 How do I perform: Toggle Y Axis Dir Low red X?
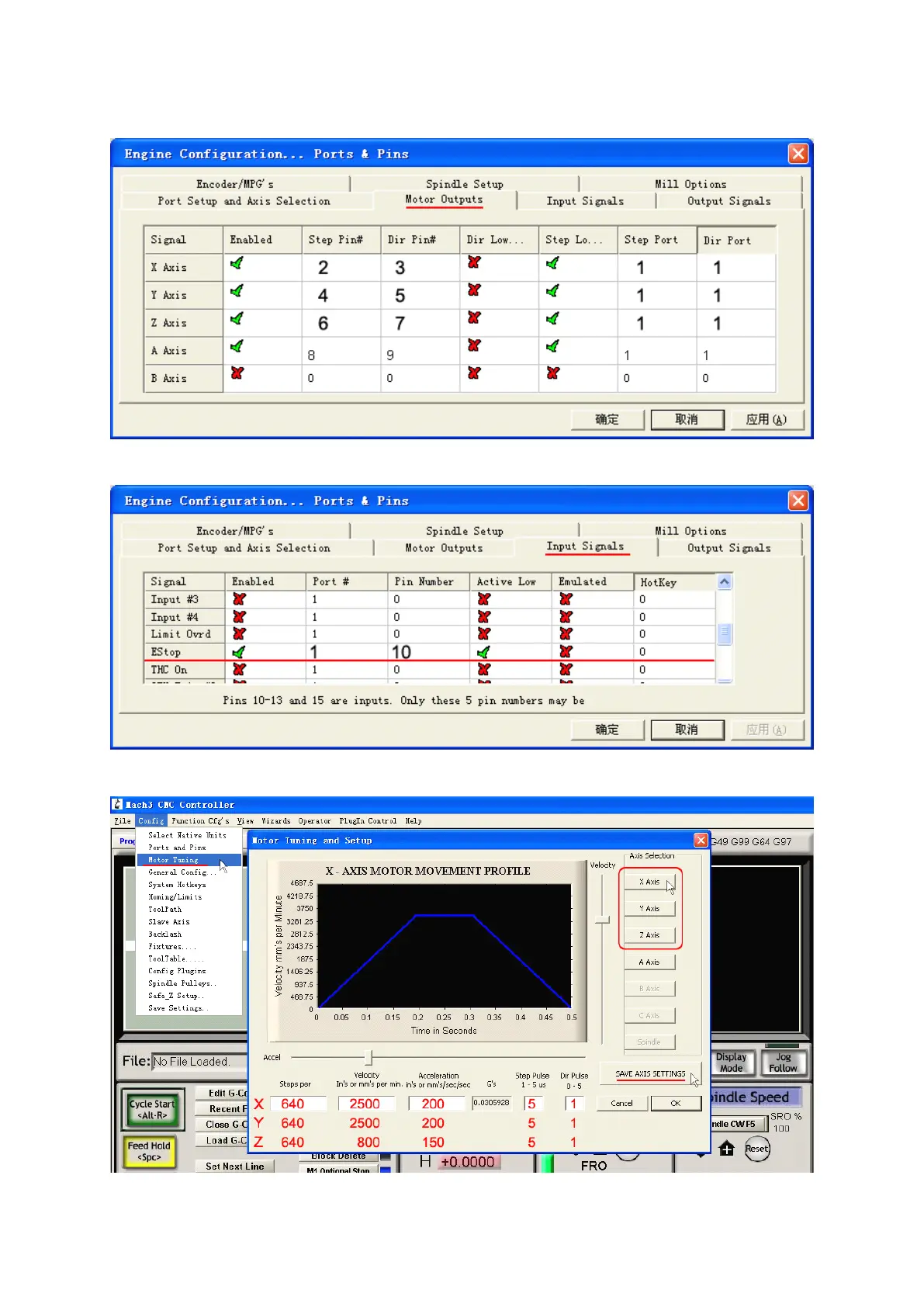coord(474,290)
